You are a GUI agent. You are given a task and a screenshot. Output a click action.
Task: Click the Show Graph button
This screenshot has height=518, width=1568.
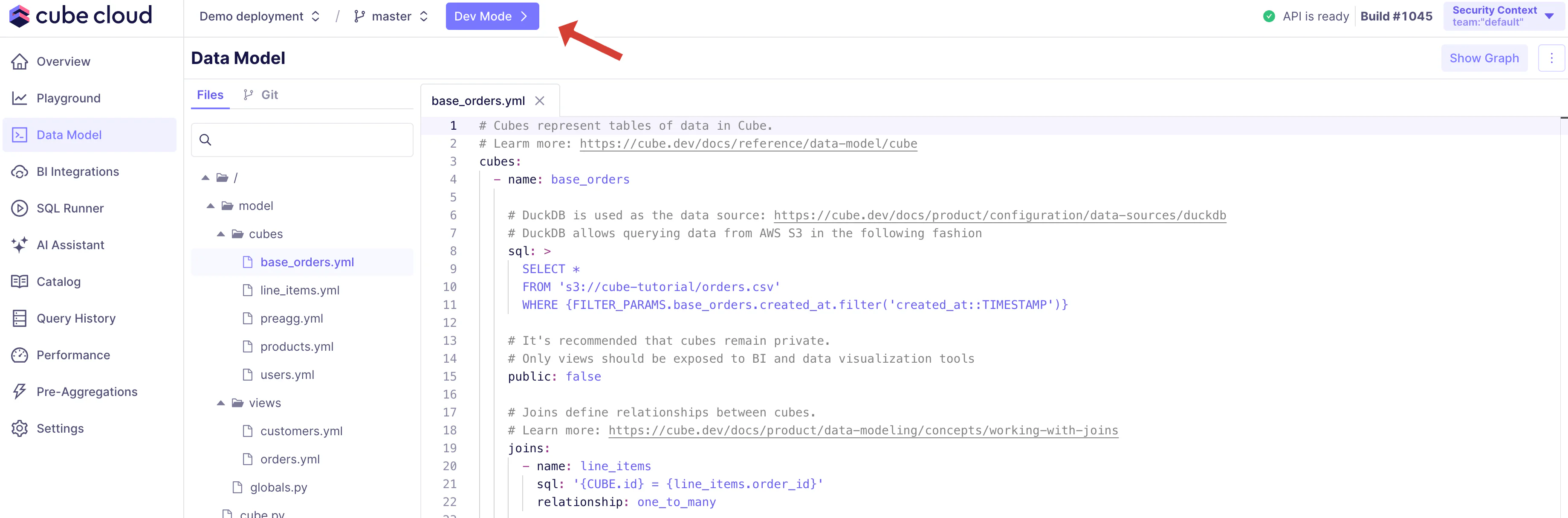1484,58
